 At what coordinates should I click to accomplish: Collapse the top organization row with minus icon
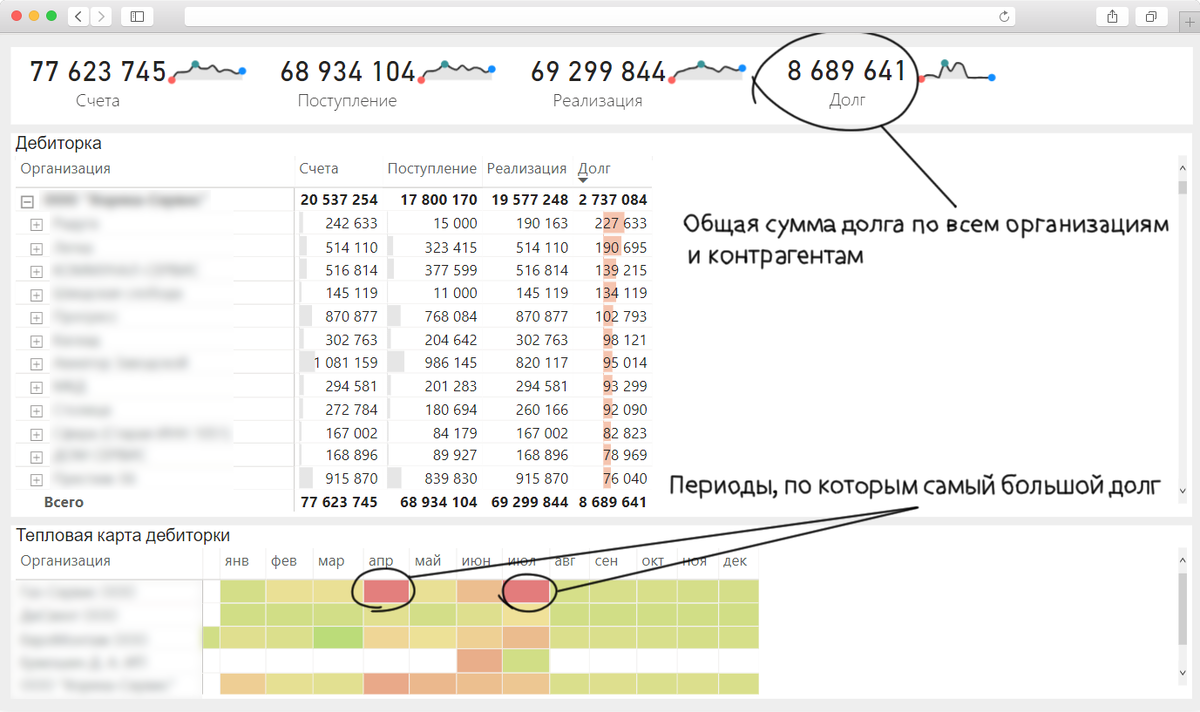[27, 201]
